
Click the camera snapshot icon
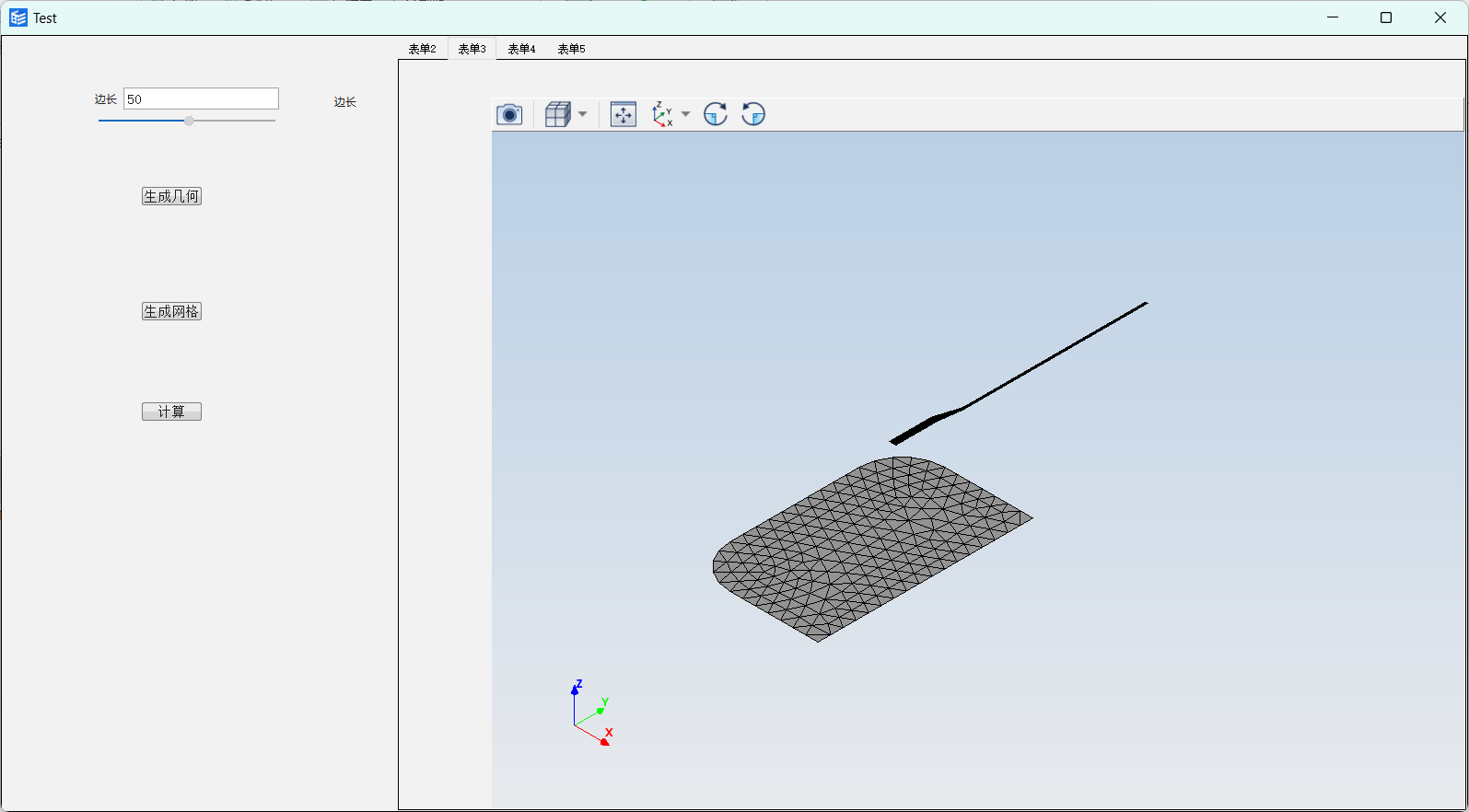click(509, 114)
